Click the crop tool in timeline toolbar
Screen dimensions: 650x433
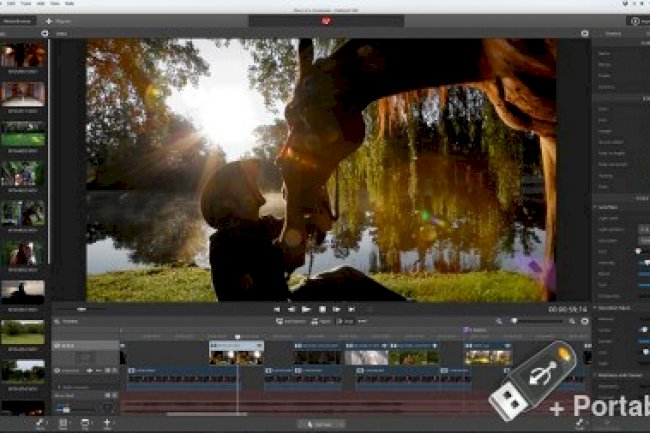(345, 321)
